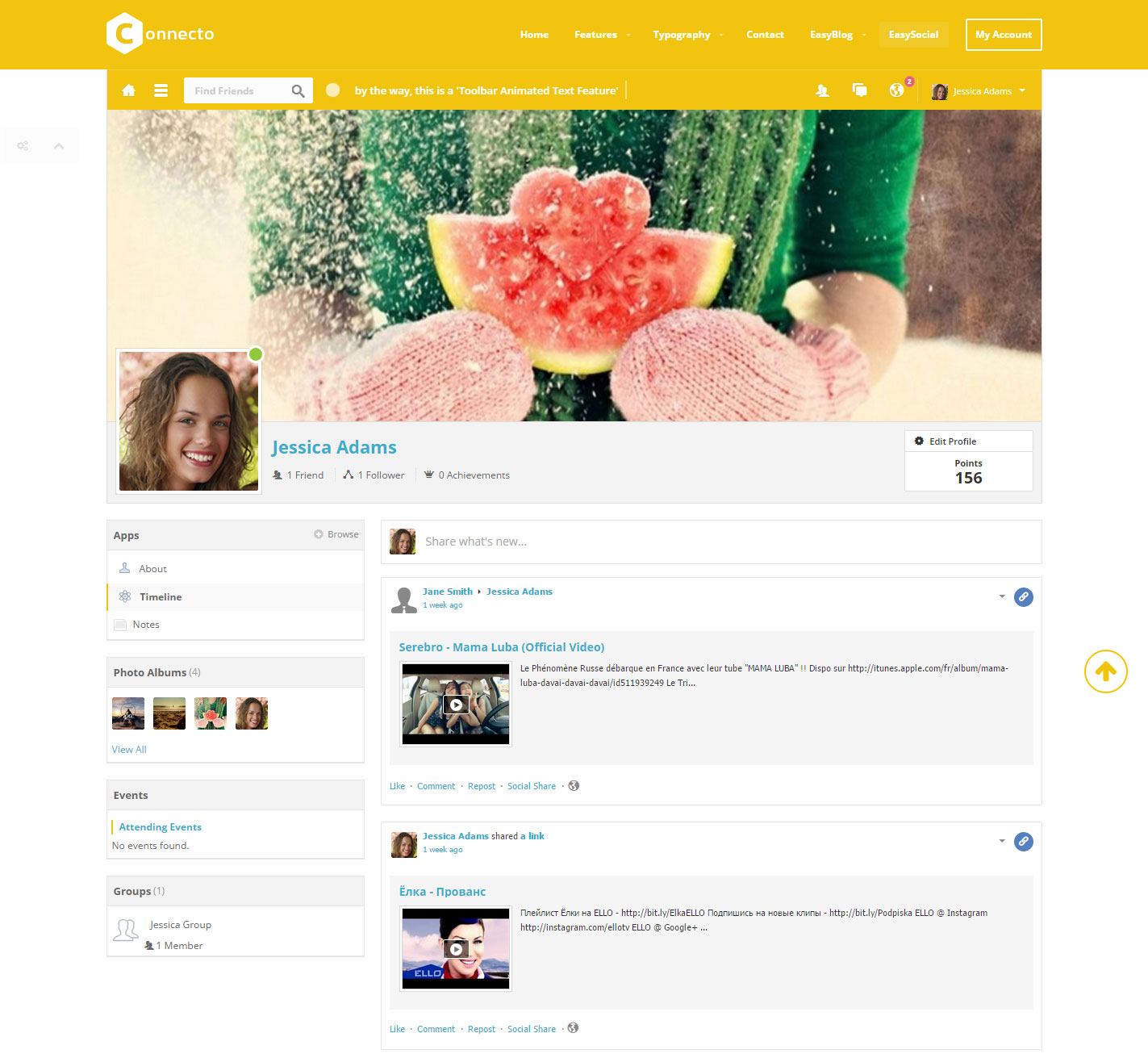Open the globe notifications icon with badge
Screen dimensions: 1148x1054
896,90
